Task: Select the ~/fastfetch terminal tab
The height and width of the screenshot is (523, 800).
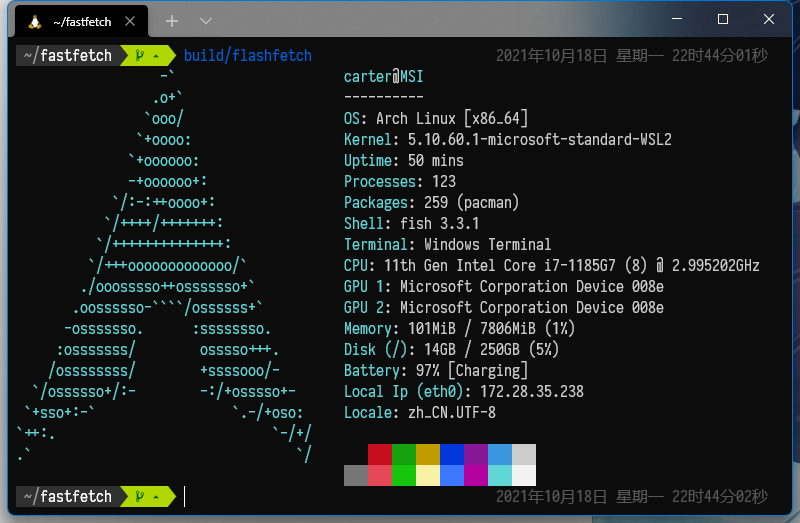Action: point(82,21)
